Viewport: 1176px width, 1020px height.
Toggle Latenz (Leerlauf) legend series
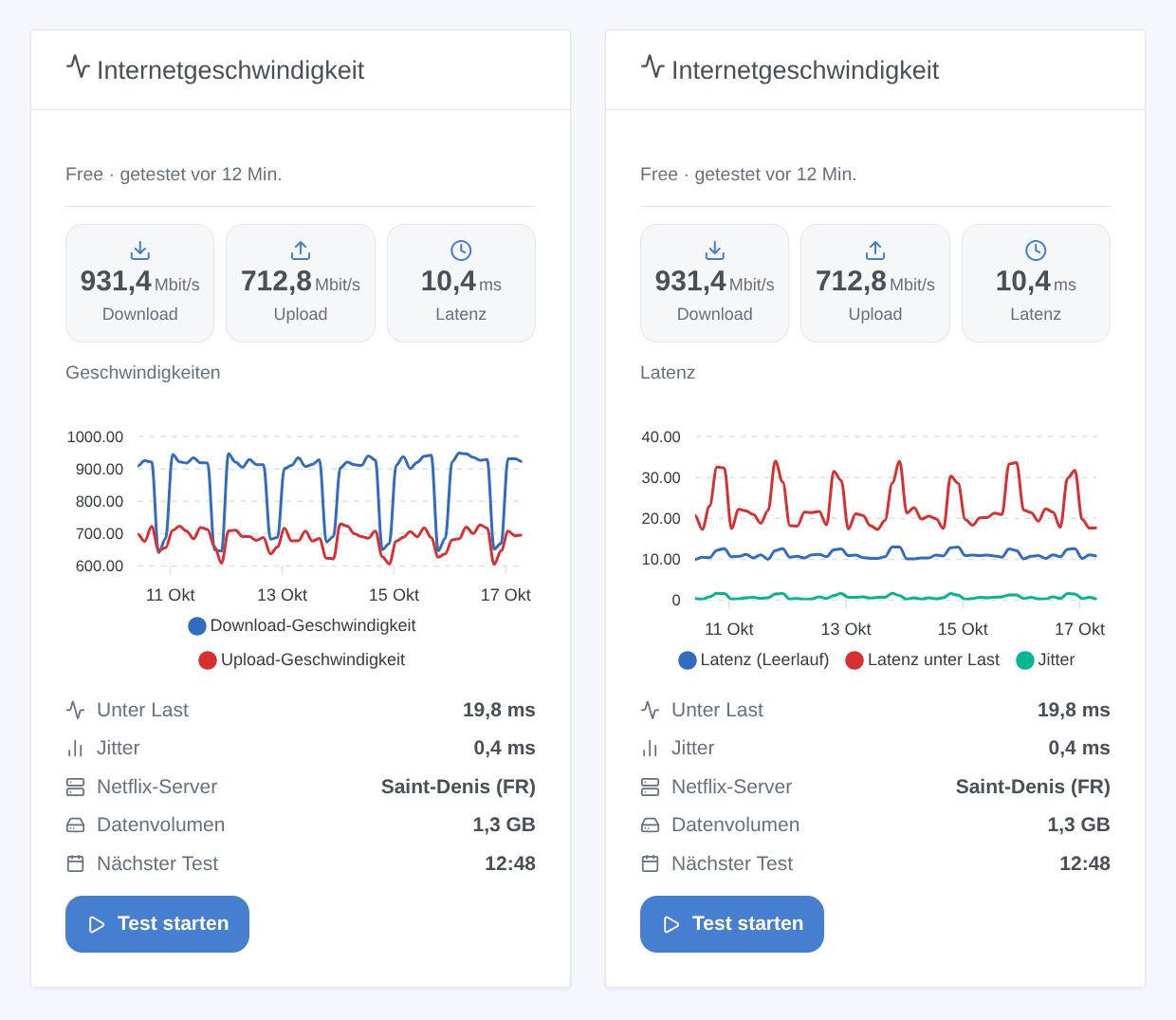click(x=754, y=659)
